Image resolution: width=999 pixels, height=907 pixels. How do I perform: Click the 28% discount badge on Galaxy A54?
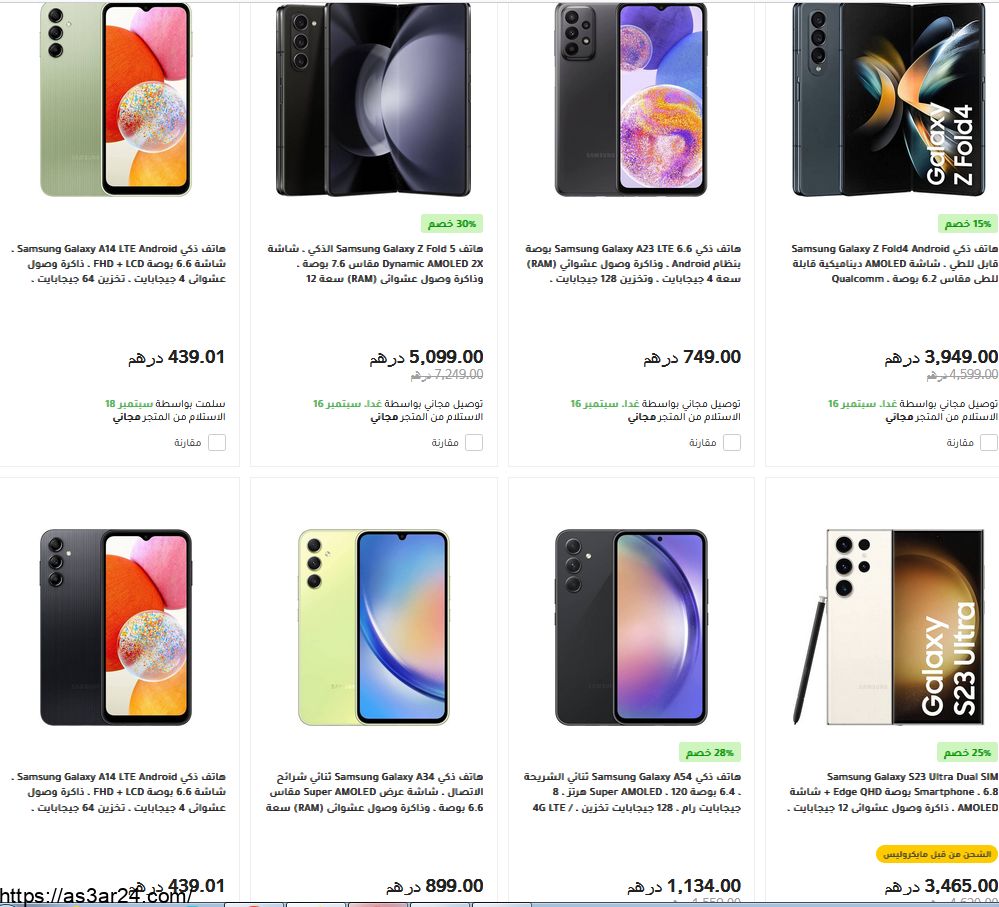[710, 752]
